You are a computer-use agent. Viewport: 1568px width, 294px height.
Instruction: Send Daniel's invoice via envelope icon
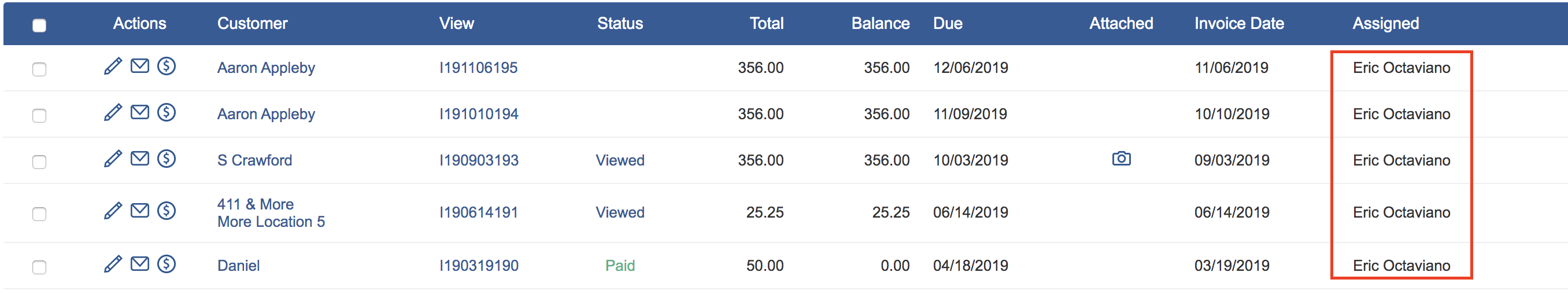pyautogui.click(x=140, y=263)
